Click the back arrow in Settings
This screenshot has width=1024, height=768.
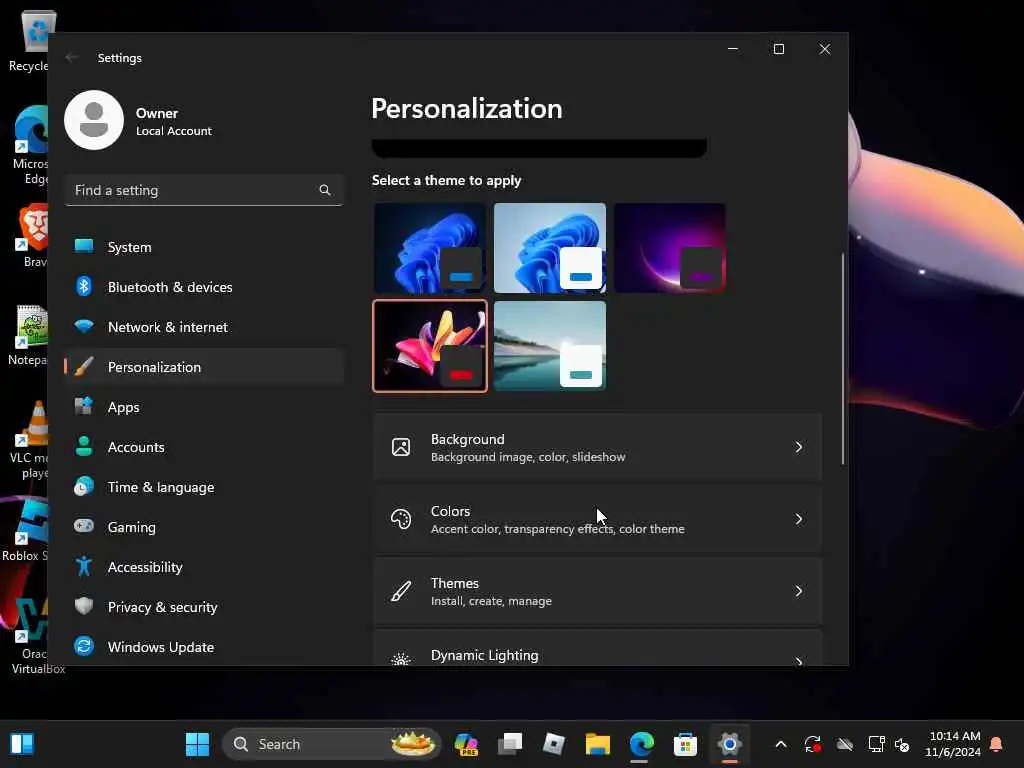(x=72, y=57)
